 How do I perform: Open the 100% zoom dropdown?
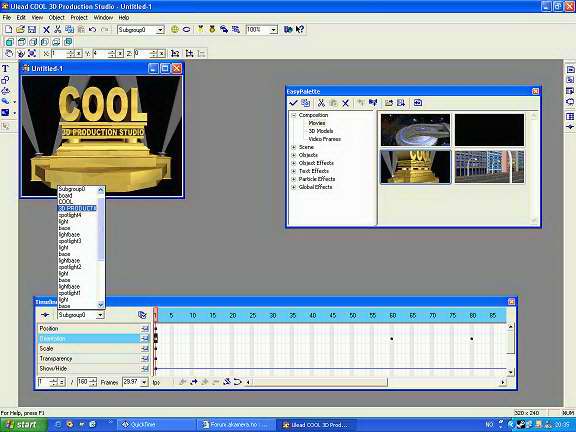[x=273, y=30]
